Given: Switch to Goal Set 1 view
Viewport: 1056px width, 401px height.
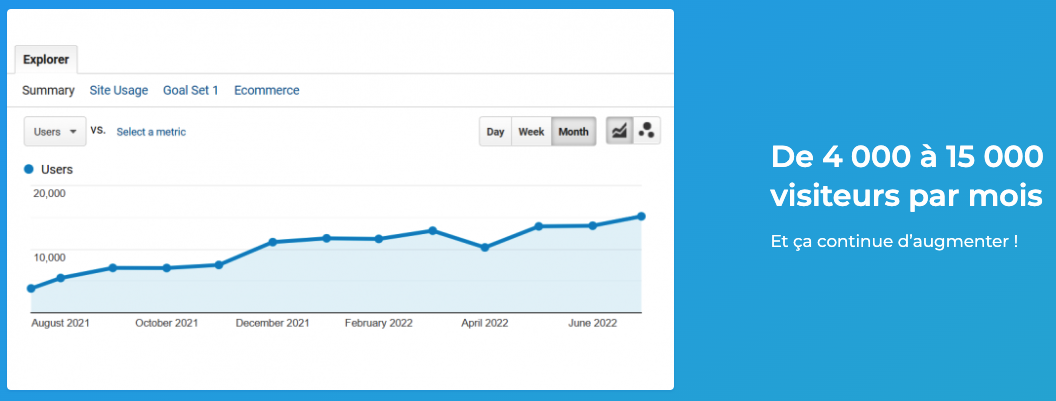Looking at the screenshot, I should (x=191, y=90).
